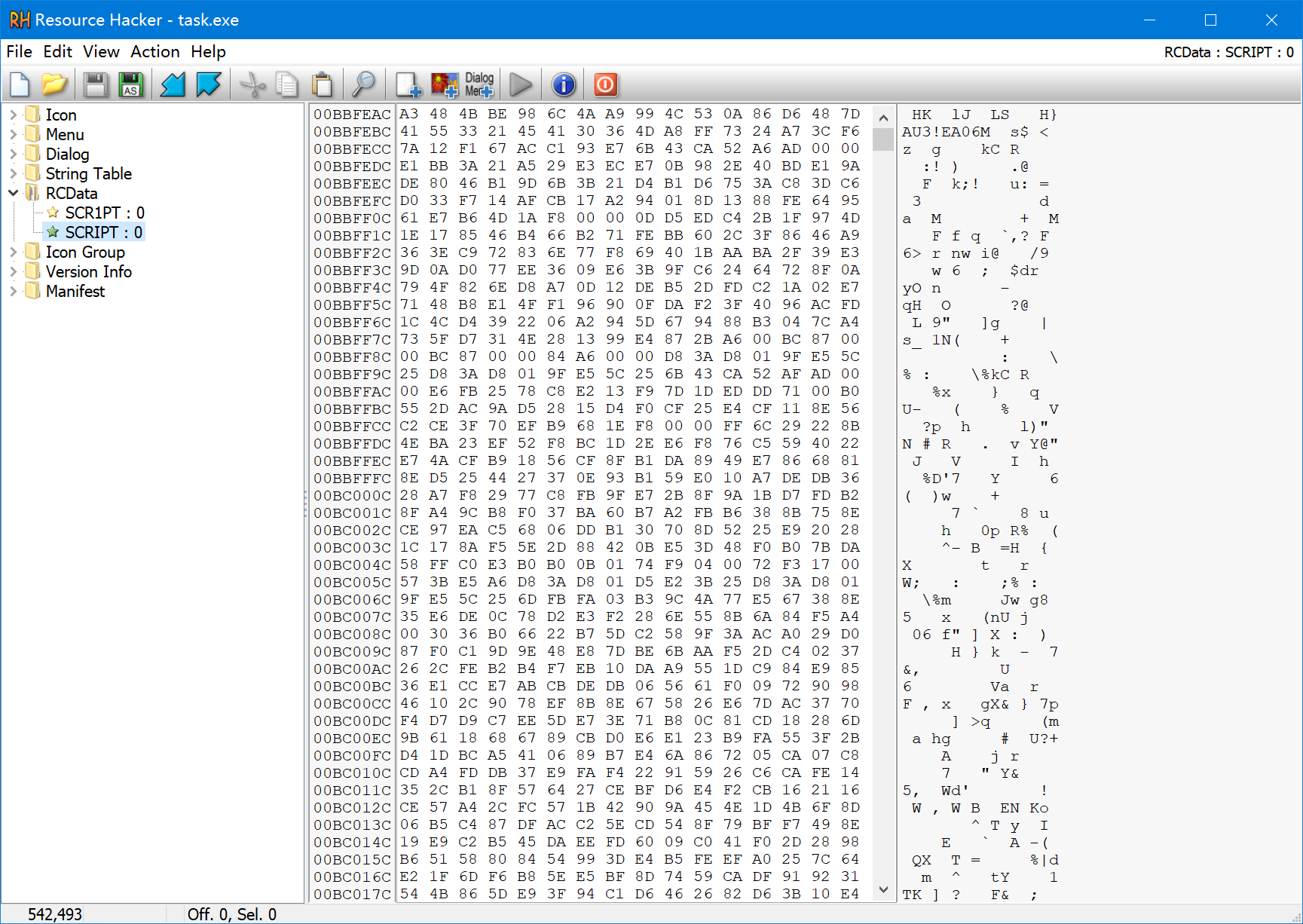Viewport: 1303px width, 924px height.
Task: Add new image resource icon
Action: tap(445, 84)
